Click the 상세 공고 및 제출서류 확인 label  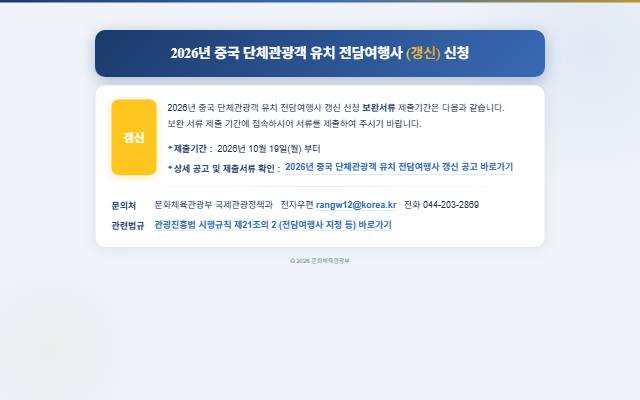pos(224,169)
